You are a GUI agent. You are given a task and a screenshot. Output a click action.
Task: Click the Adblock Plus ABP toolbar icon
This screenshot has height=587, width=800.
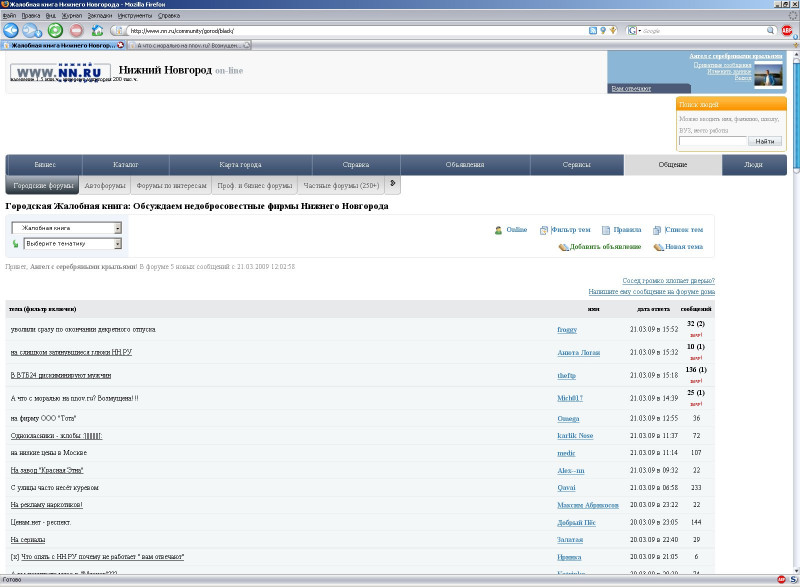(x=787, y=30)
